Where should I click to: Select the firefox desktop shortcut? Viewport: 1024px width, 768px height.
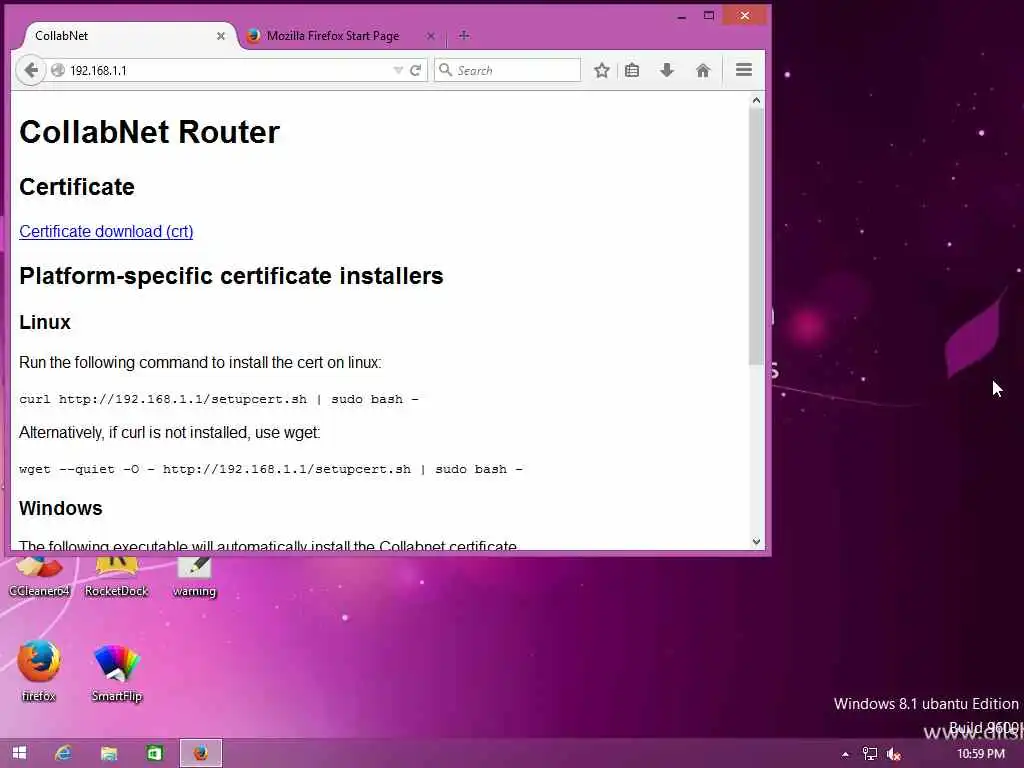(x=39, y=671)
